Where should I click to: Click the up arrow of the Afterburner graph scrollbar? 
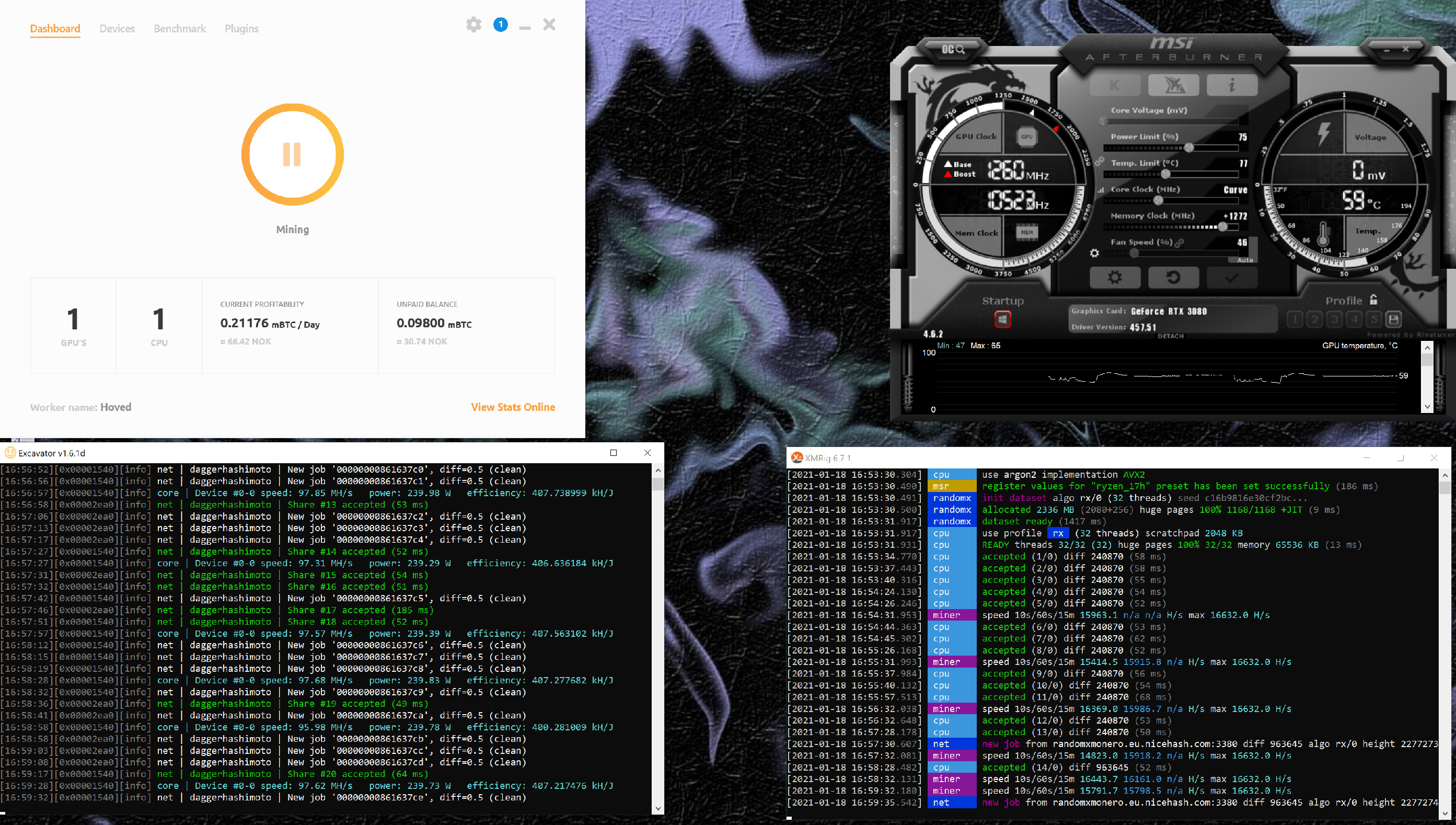point(1427,348)
